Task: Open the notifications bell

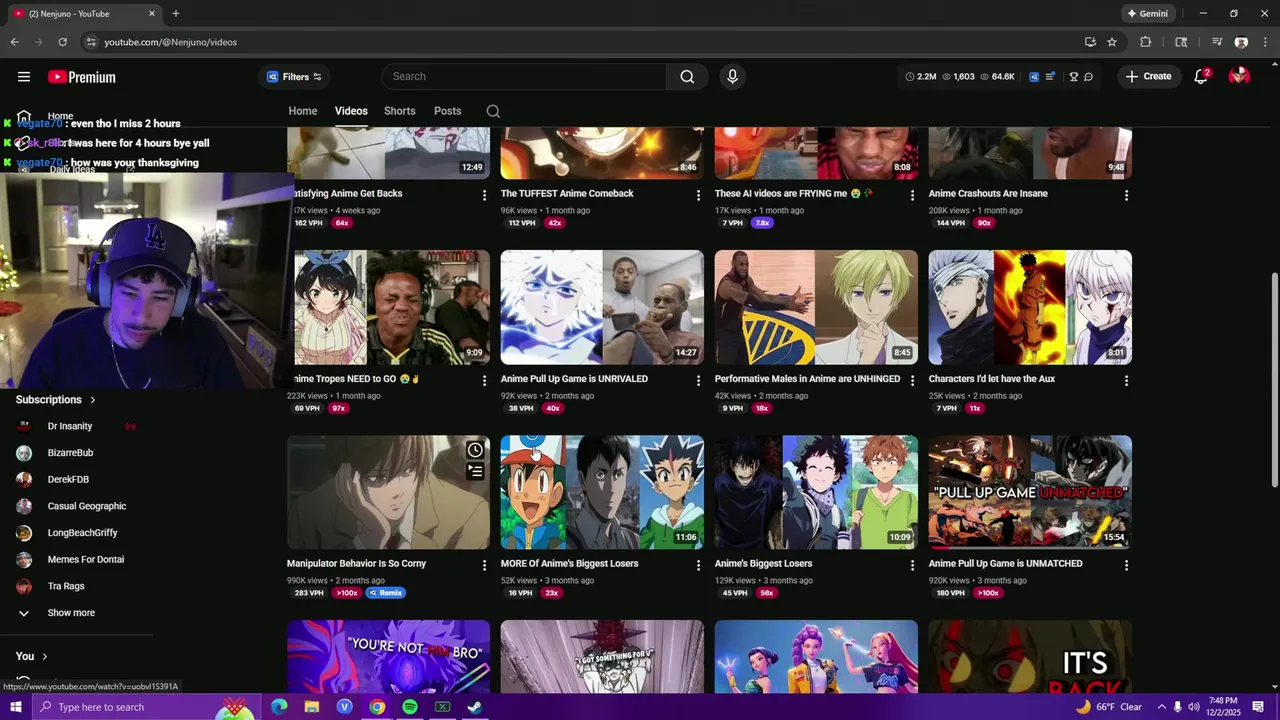Action: click(x=1202, y=77)
